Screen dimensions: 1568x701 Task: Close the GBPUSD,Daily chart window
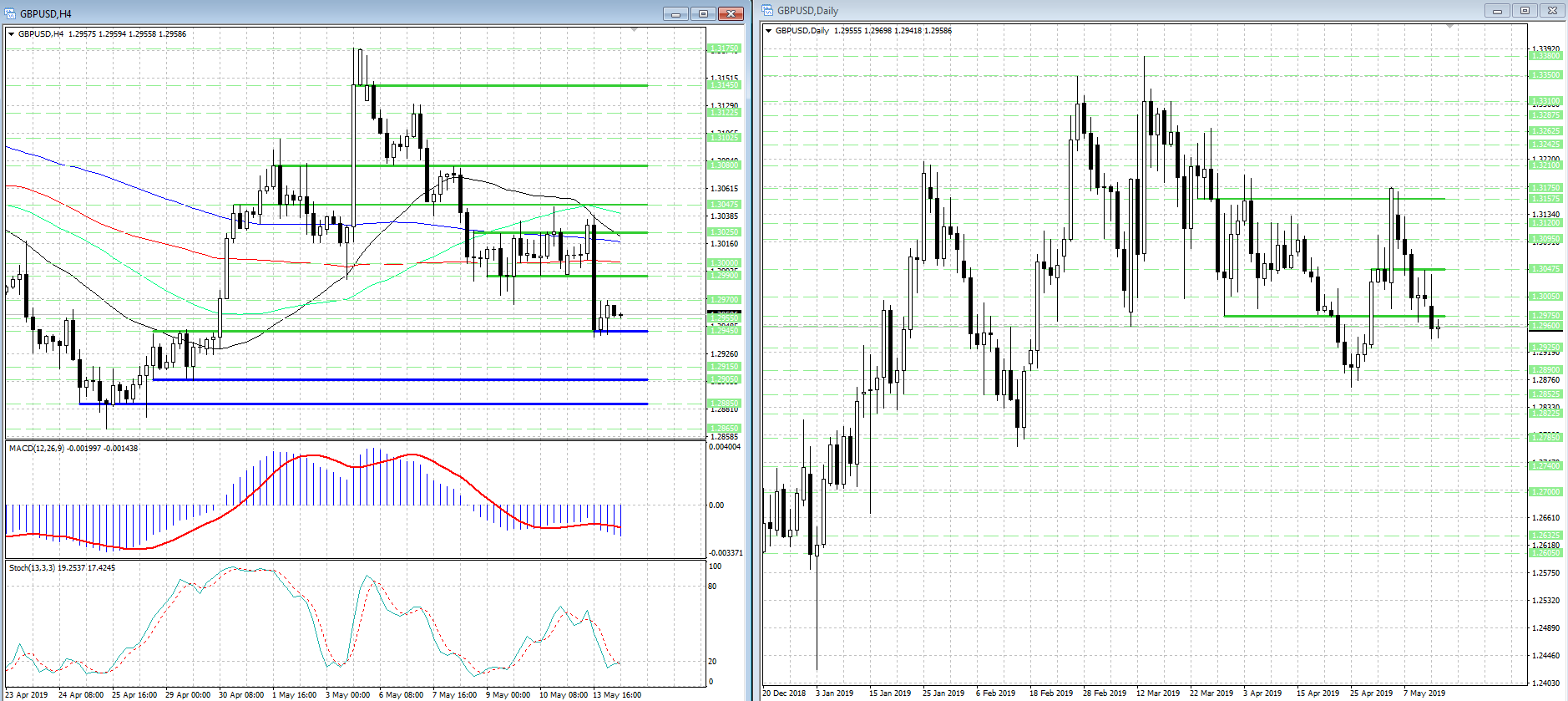point(1552,10)
